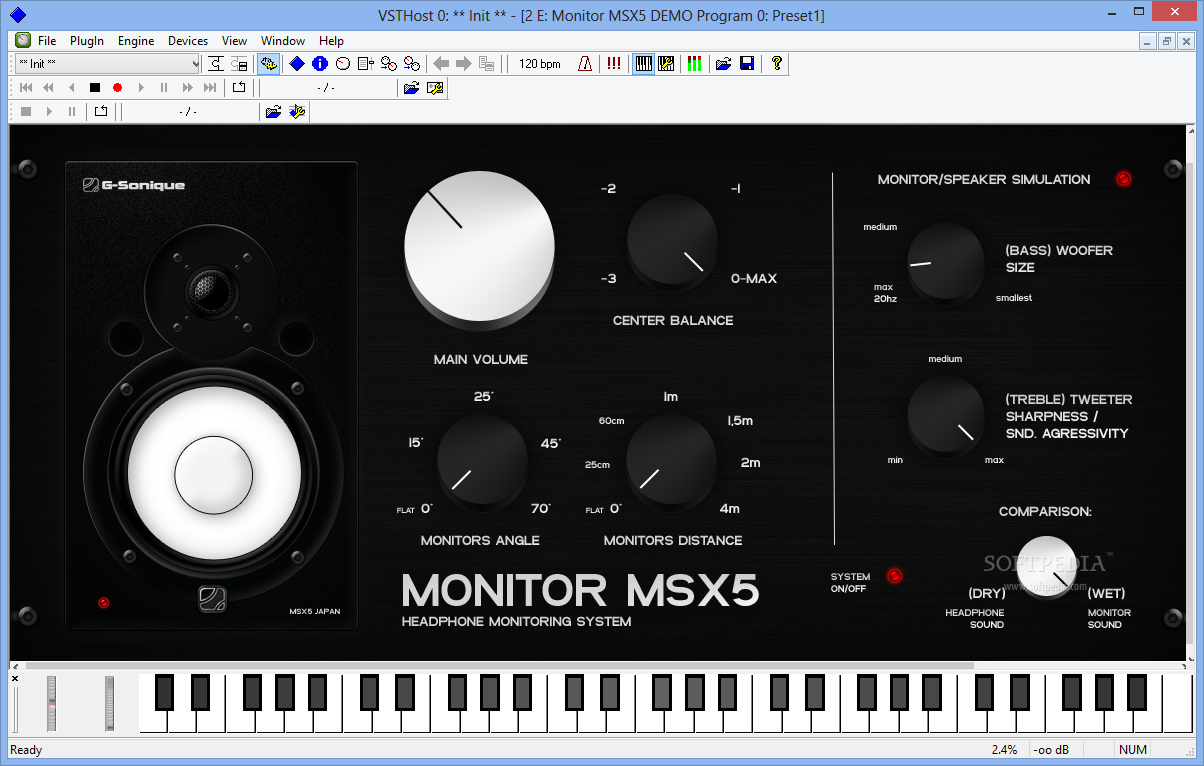Click the play button in third toolbar row
This screenshot has width=1204, height=766.
[49, 112]
